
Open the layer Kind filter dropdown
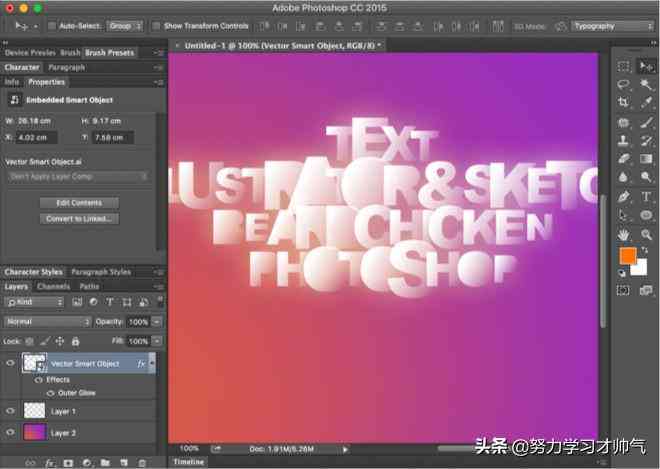[x=34, y=302]
